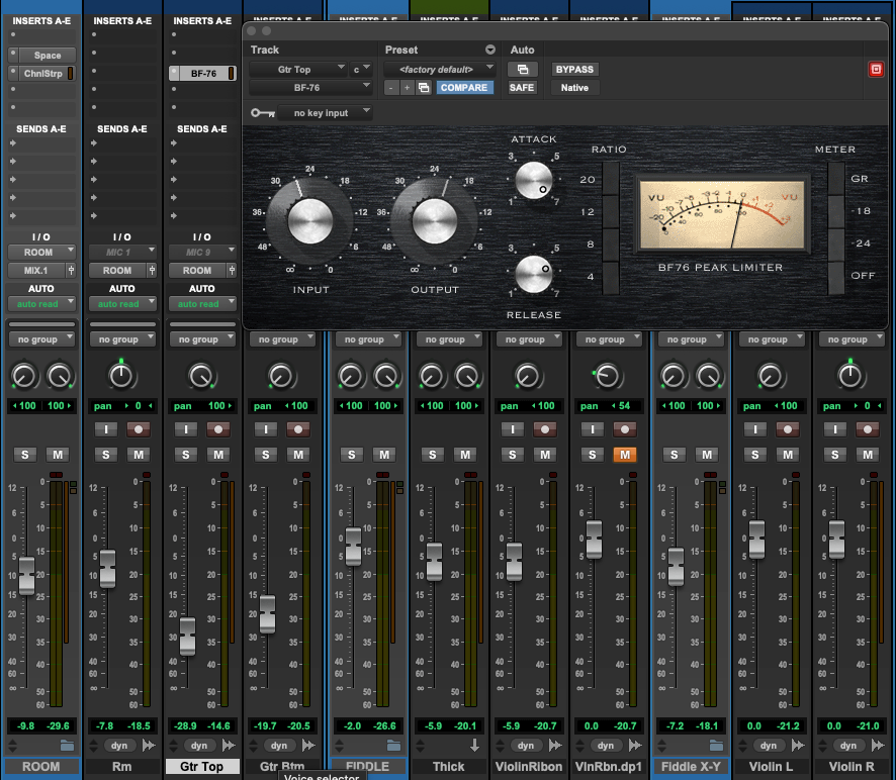Click the automation enable icon under Auto
The width and height of the screenshot is (896, 780).
pyautogui.click(x=522, y=69)
